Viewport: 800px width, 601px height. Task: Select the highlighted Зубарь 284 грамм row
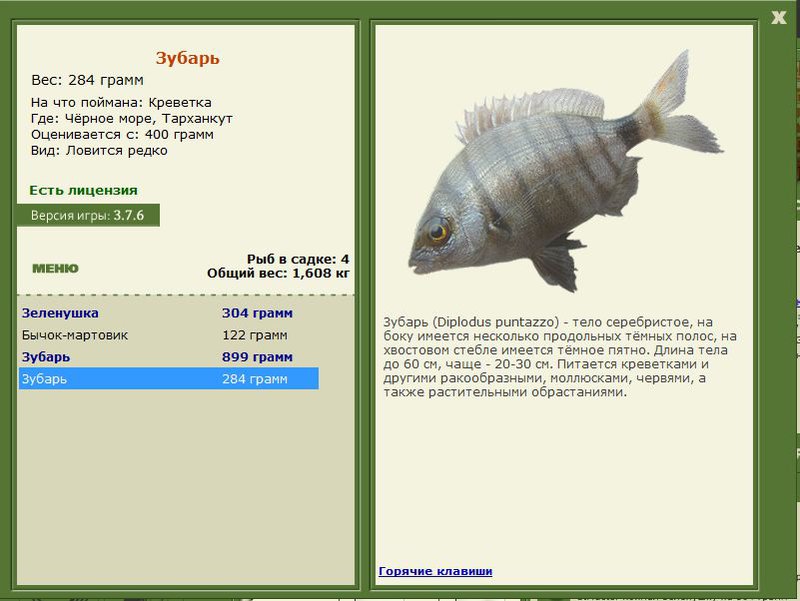tap(169, 379)
